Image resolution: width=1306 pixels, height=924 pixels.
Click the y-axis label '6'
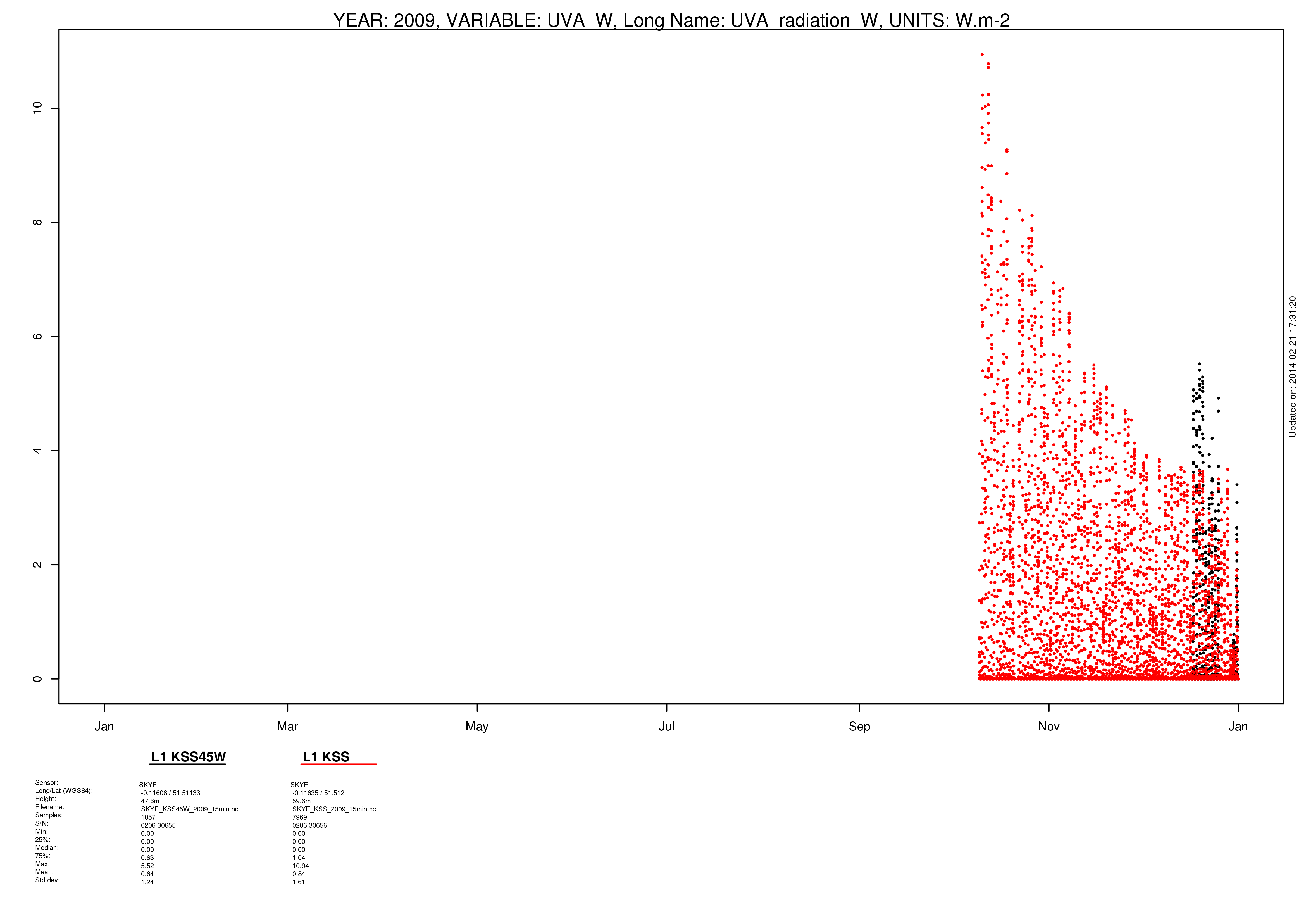[37, 336]
